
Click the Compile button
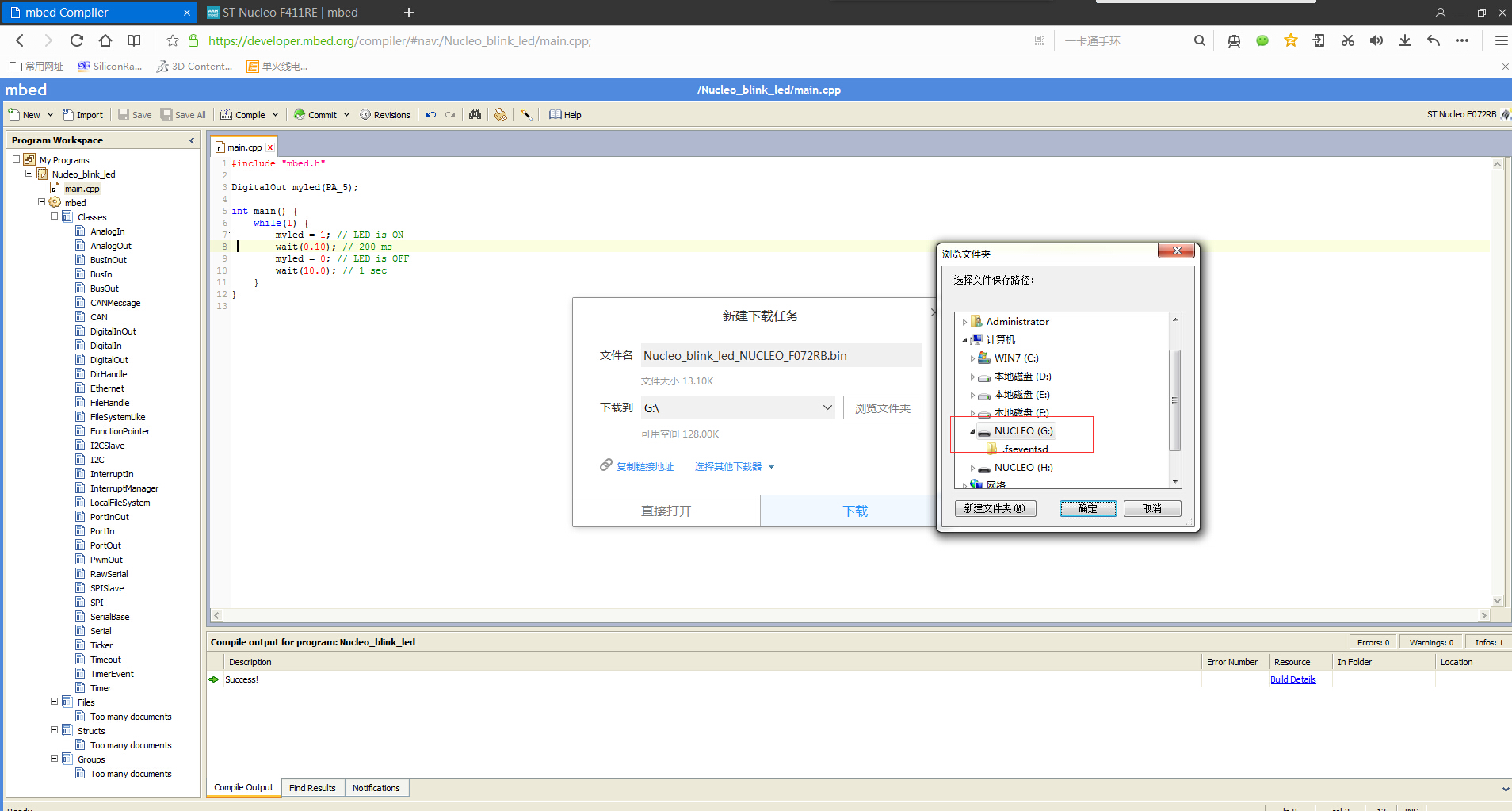242,115
